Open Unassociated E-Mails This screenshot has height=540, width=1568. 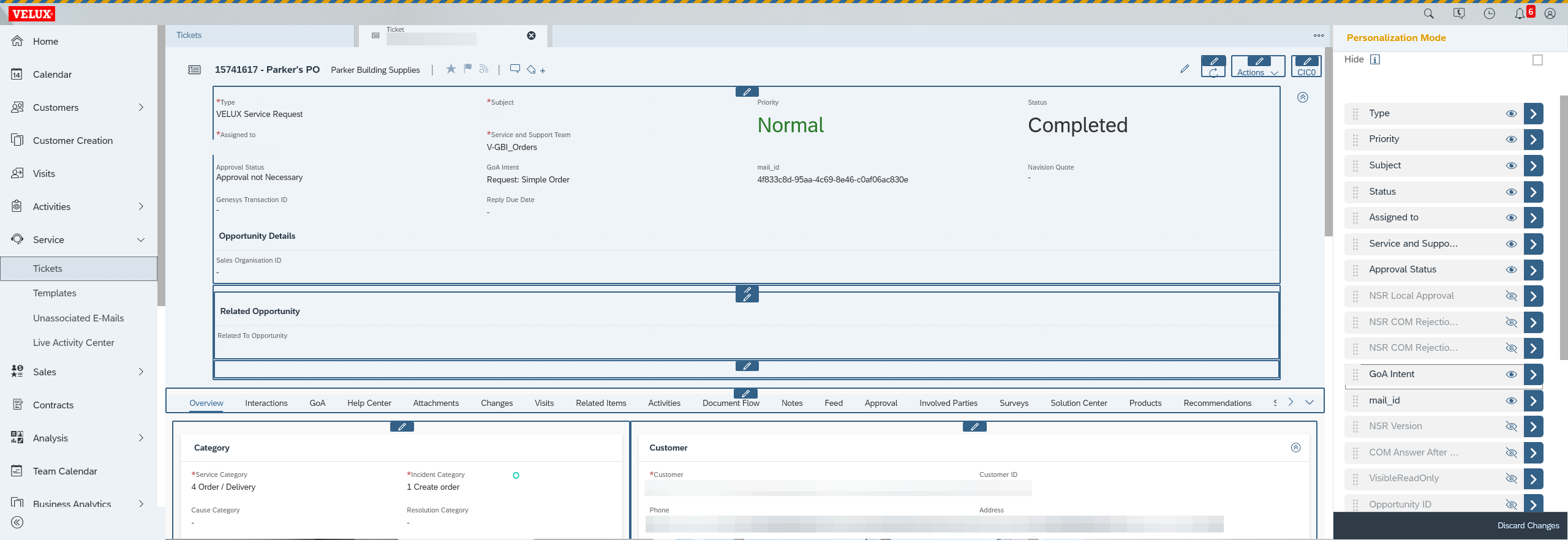[78, 318]
